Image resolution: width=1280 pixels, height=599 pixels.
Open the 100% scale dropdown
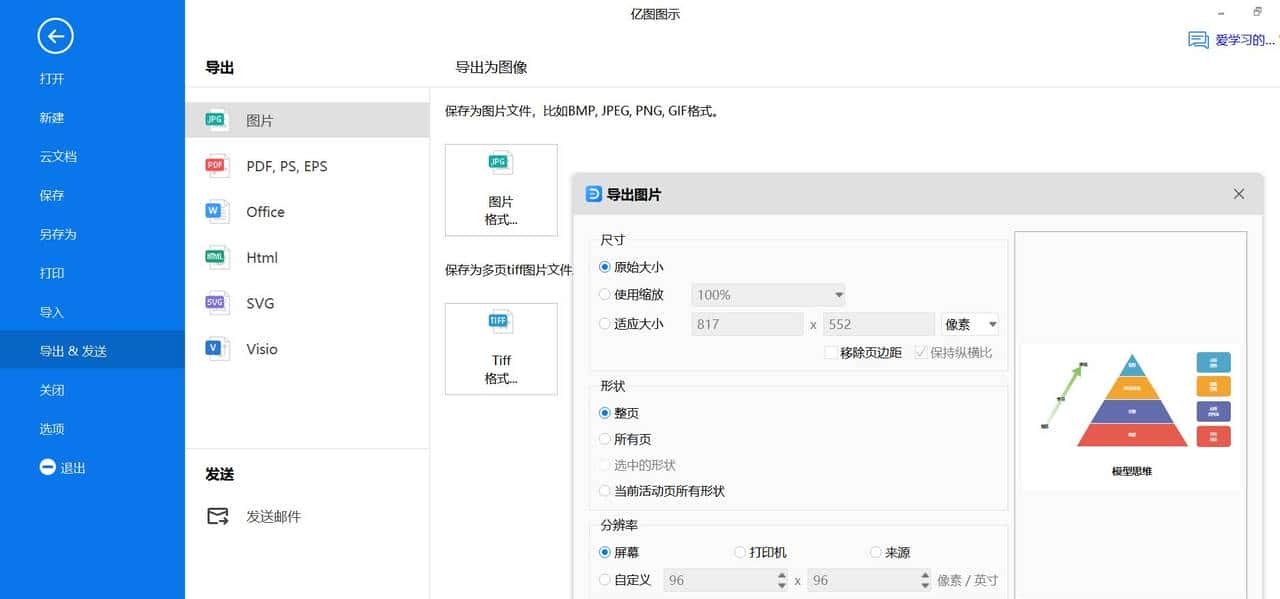836,295
